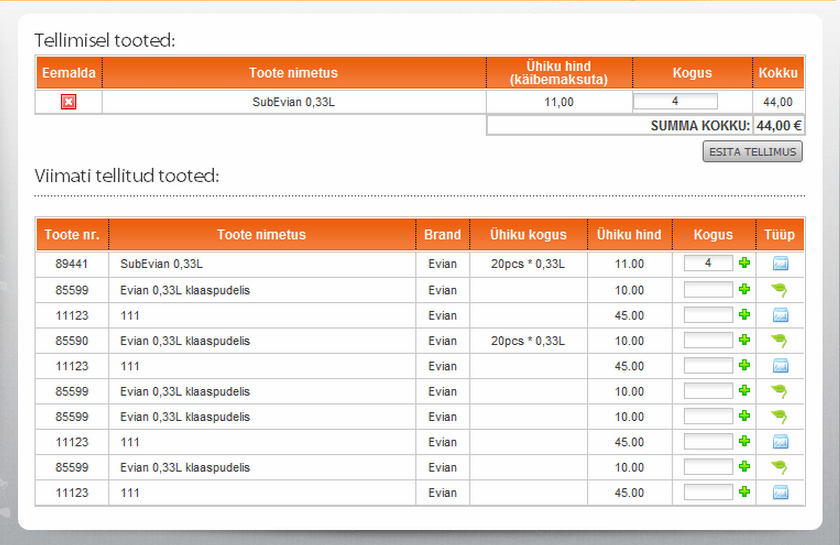Focus quantity field in the first 85599 row
Image resolution: width=840 pixels, height=545 pixels.
[708, 289]
